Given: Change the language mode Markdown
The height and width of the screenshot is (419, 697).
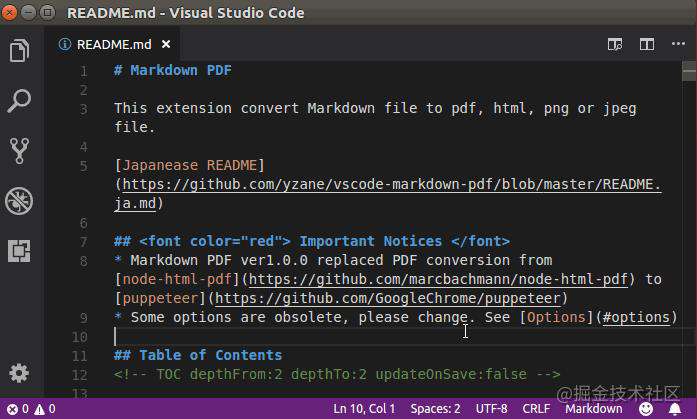Looking at the screenshot, I should (593, 408).
